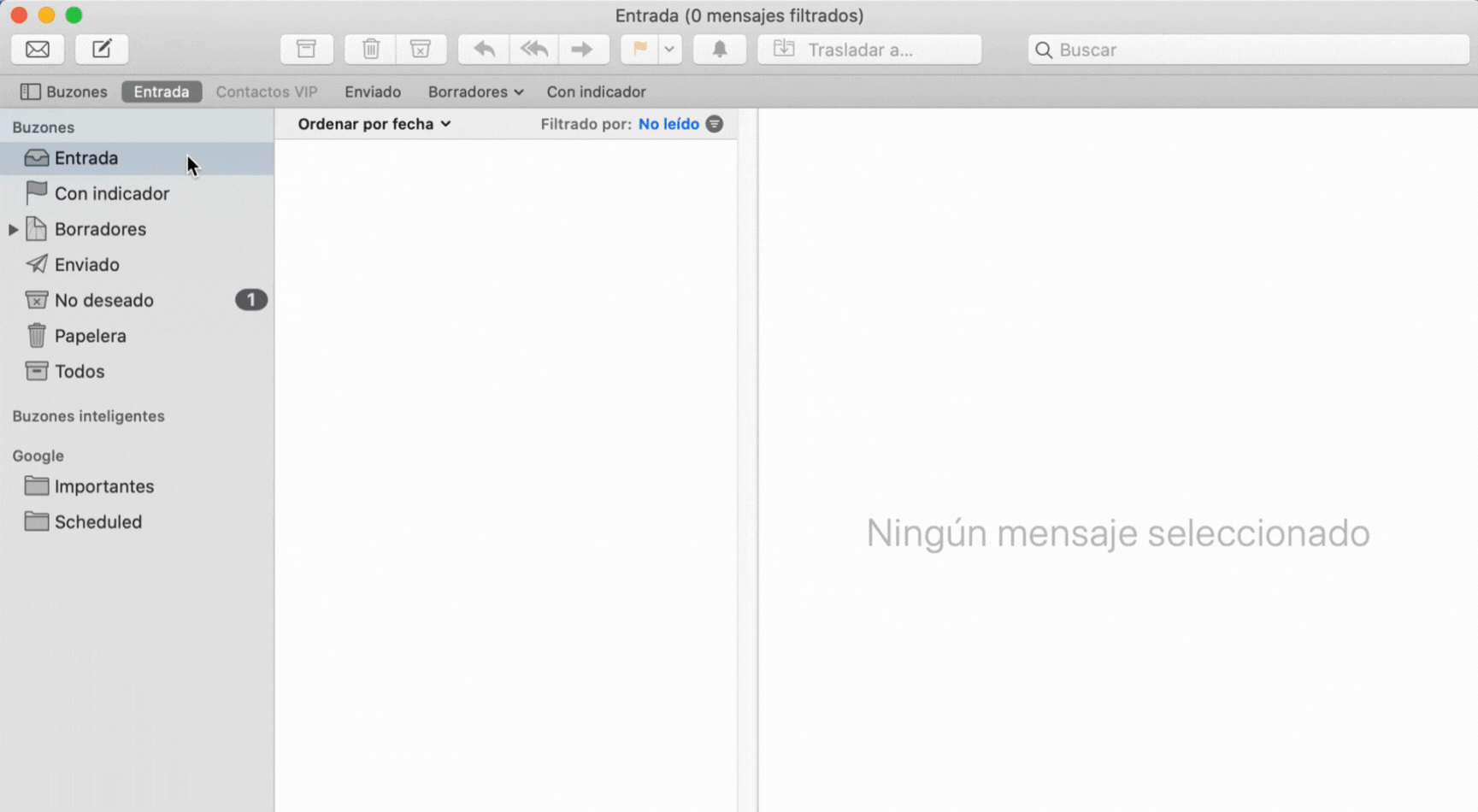This screenshot has height=812, width=1478.
Task: Click the Google section header
Action: click(x=38, y=456)
